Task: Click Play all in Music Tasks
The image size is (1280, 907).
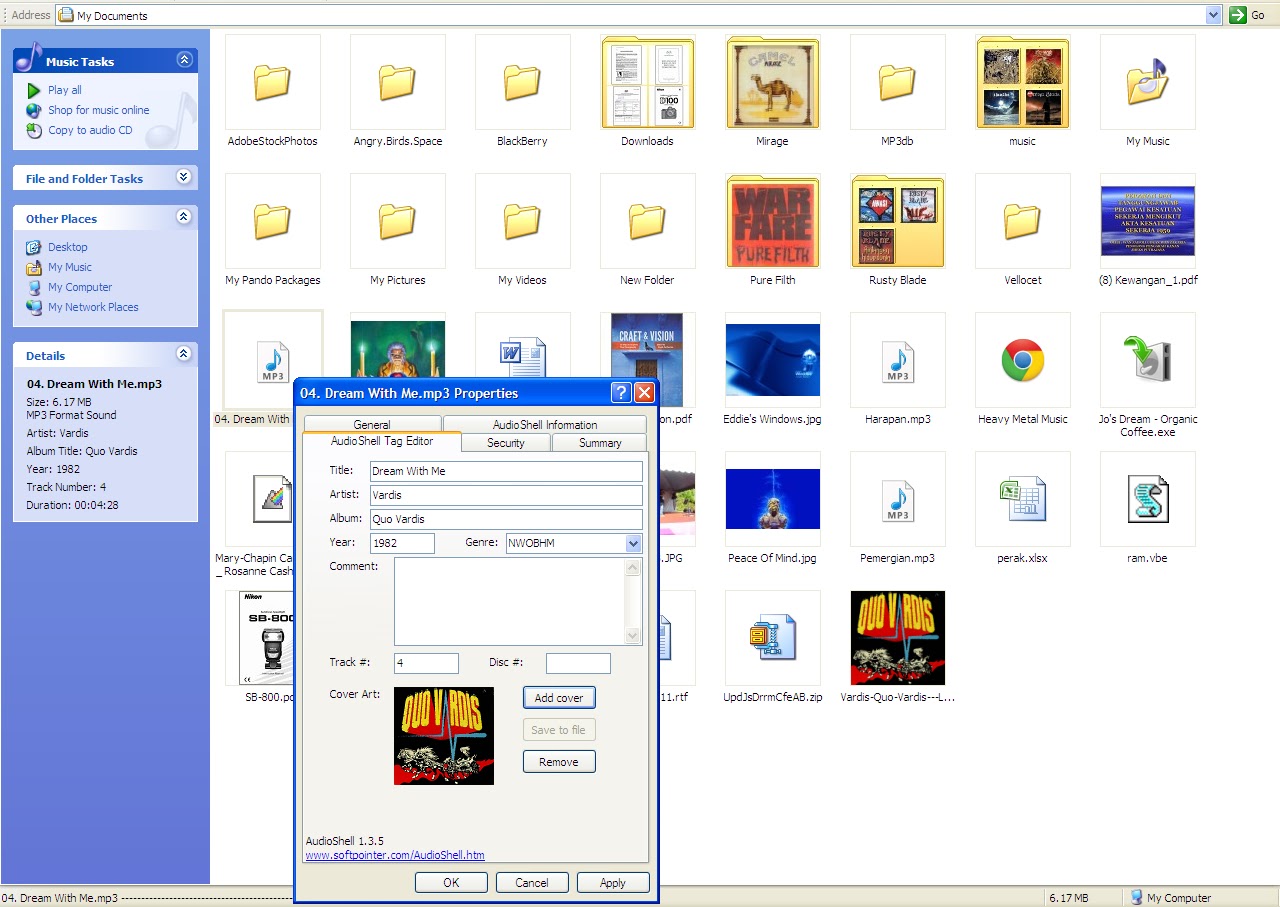Action: [65, 90]
